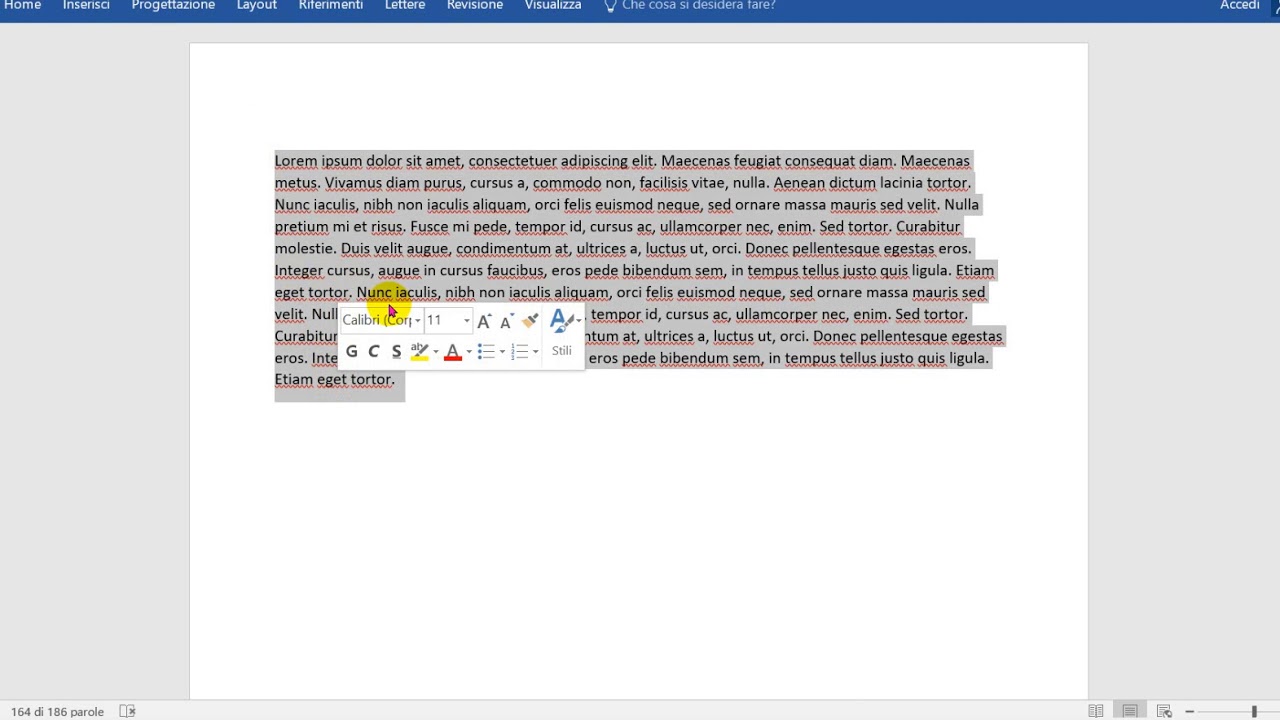Screen dimensions: 1280x720
Task: Switch to the Layout tab
Action: (x=256, y=6)
